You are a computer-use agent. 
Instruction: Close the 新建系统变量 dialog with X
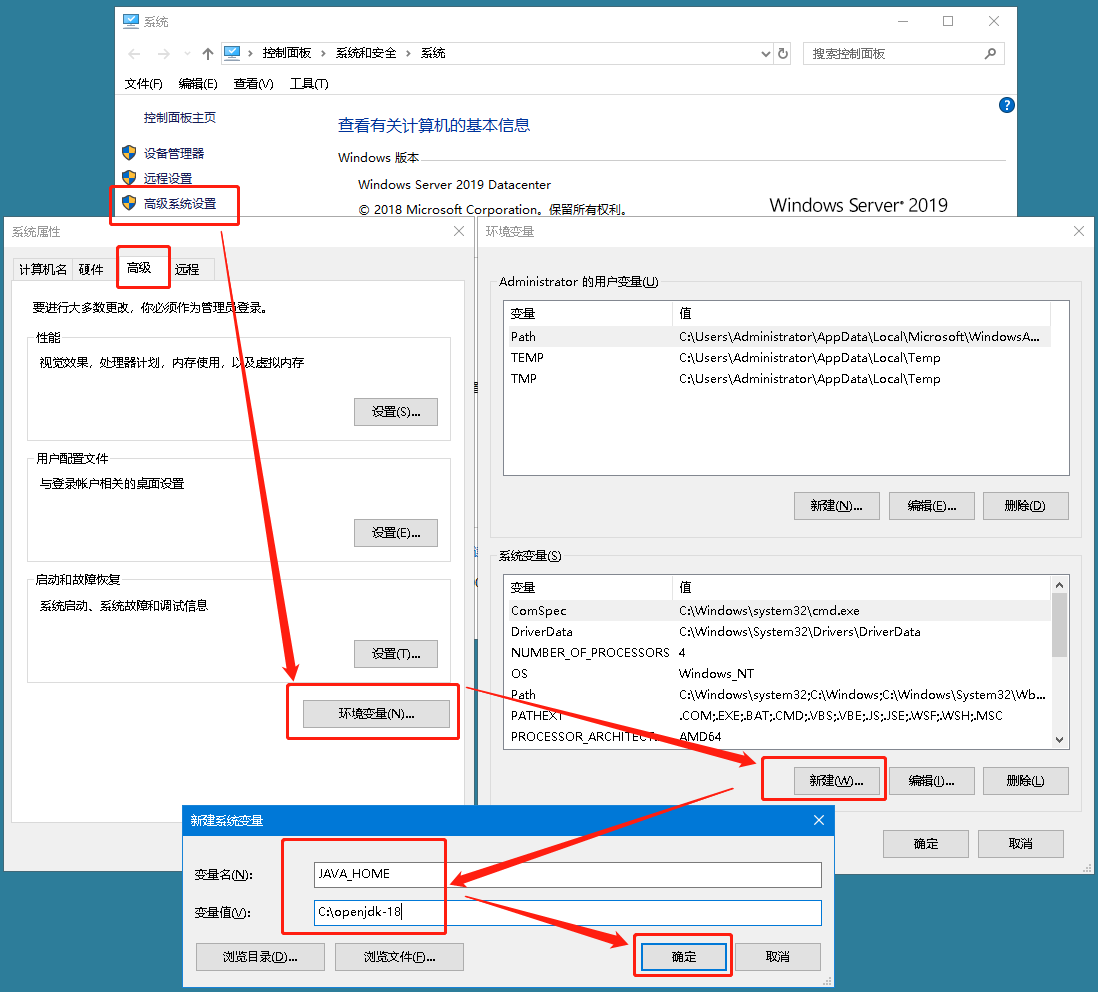click(819, 820)
